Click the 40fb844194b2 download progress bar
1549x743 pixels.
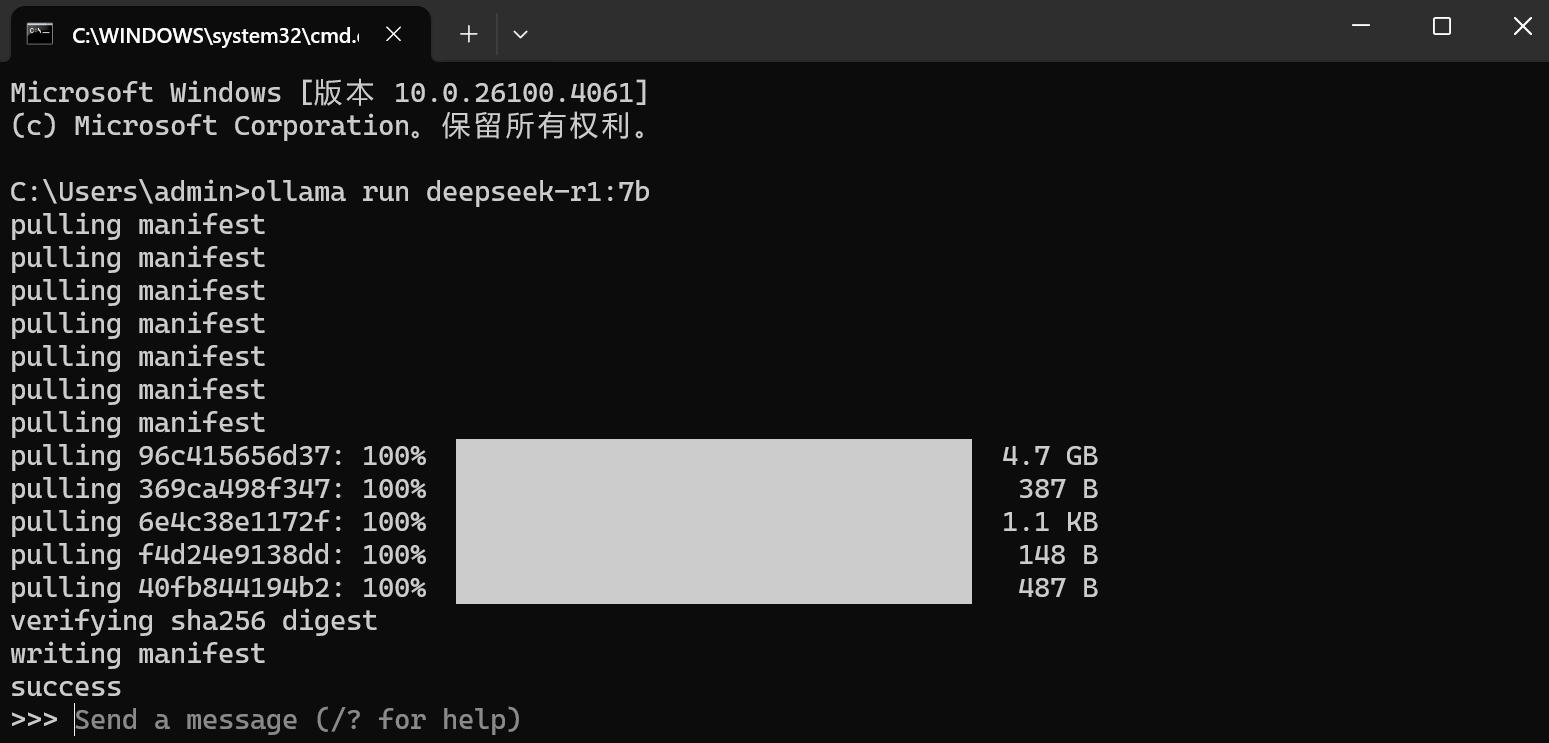[713, 588]
